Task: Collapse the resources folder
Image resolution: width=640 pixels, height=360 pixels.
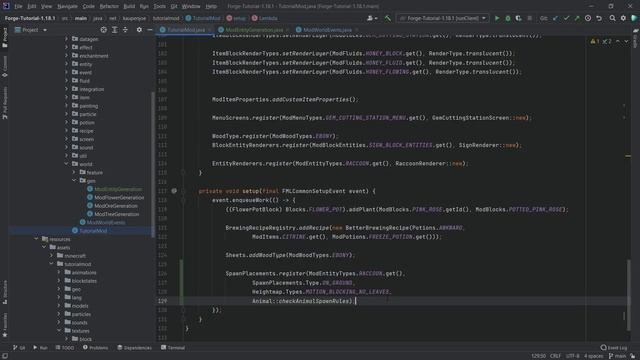Action: [x=36, y=239]
